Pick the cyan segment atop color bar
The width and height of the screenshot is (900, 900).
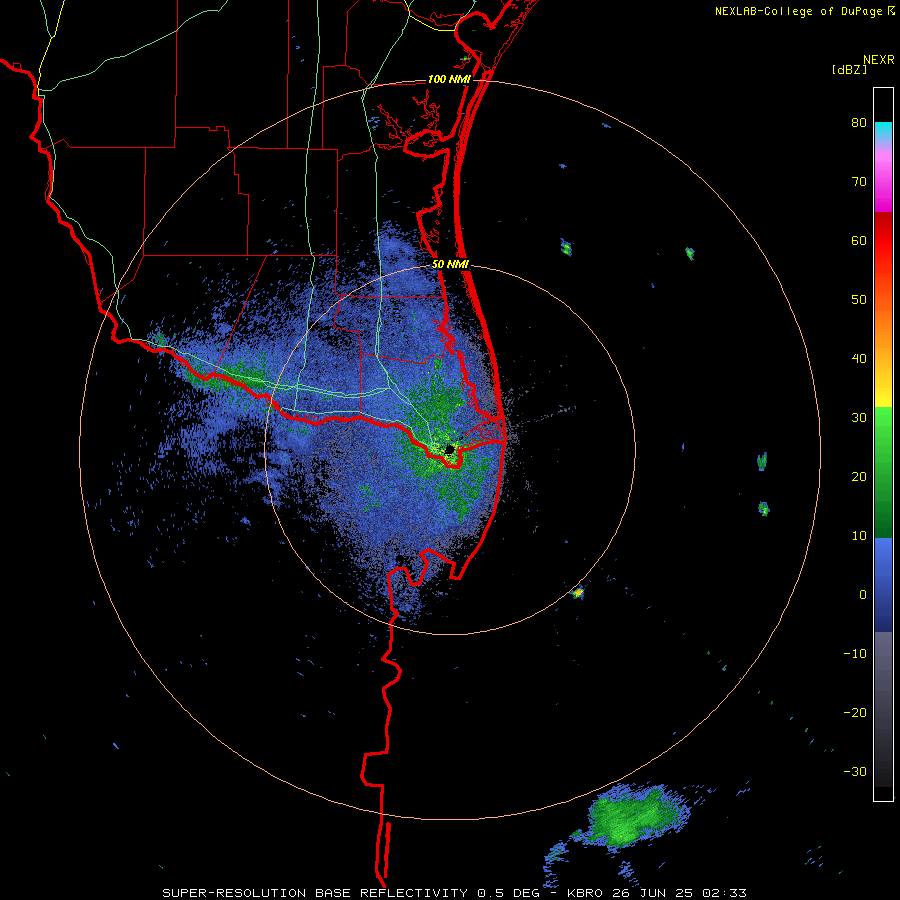click(x=883, y=132)
